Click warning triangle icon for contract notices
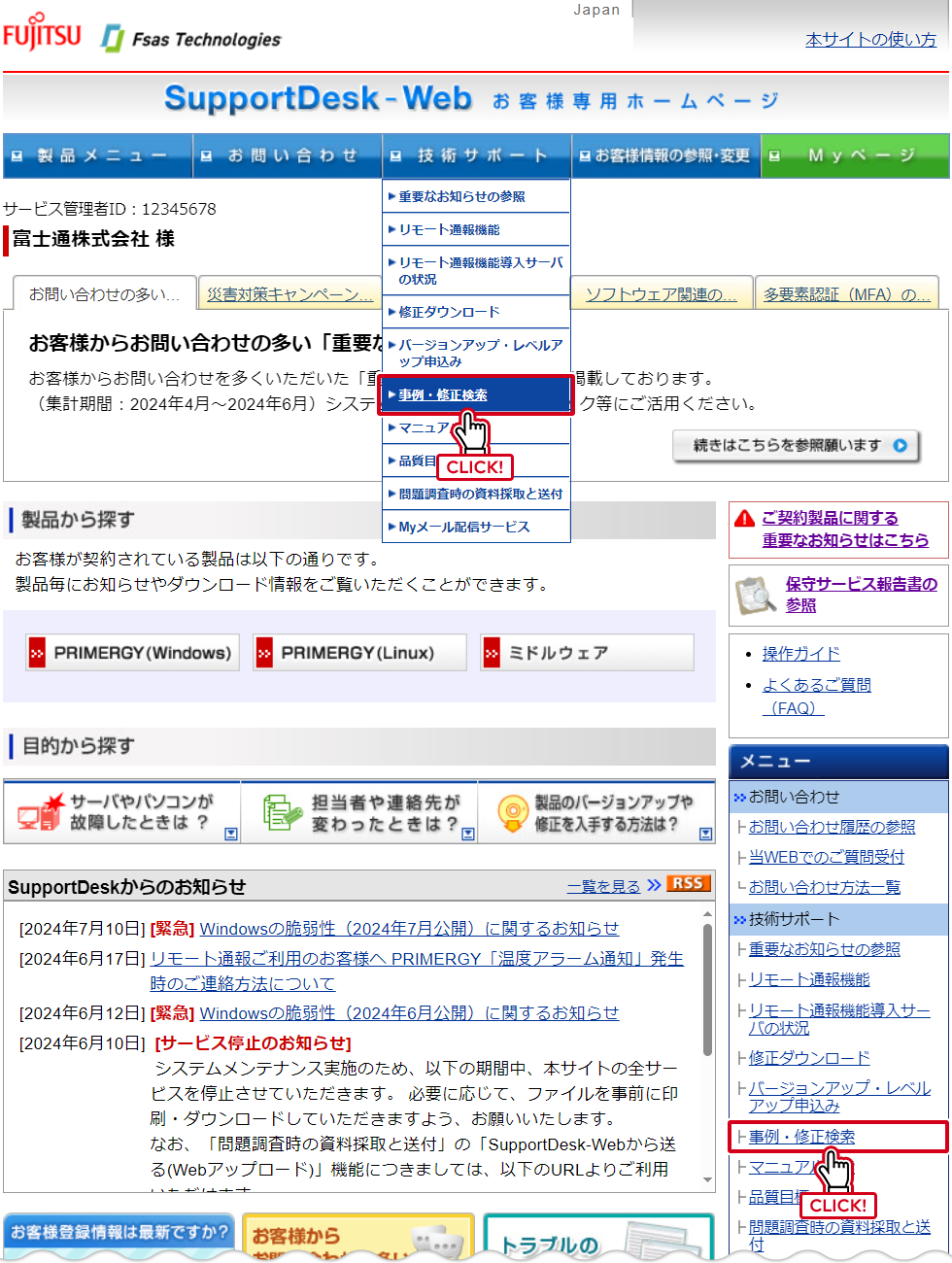The image size is (952, 1263). point(744,518)
